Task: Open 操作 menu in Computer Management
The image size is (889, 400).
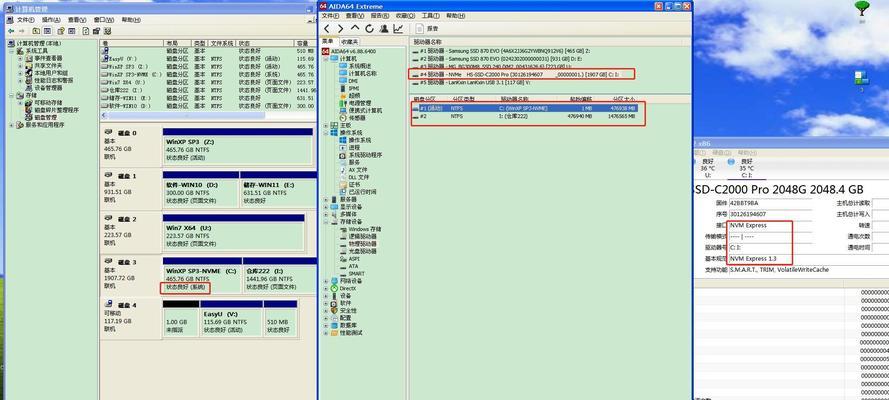Action: coord(51,20)
